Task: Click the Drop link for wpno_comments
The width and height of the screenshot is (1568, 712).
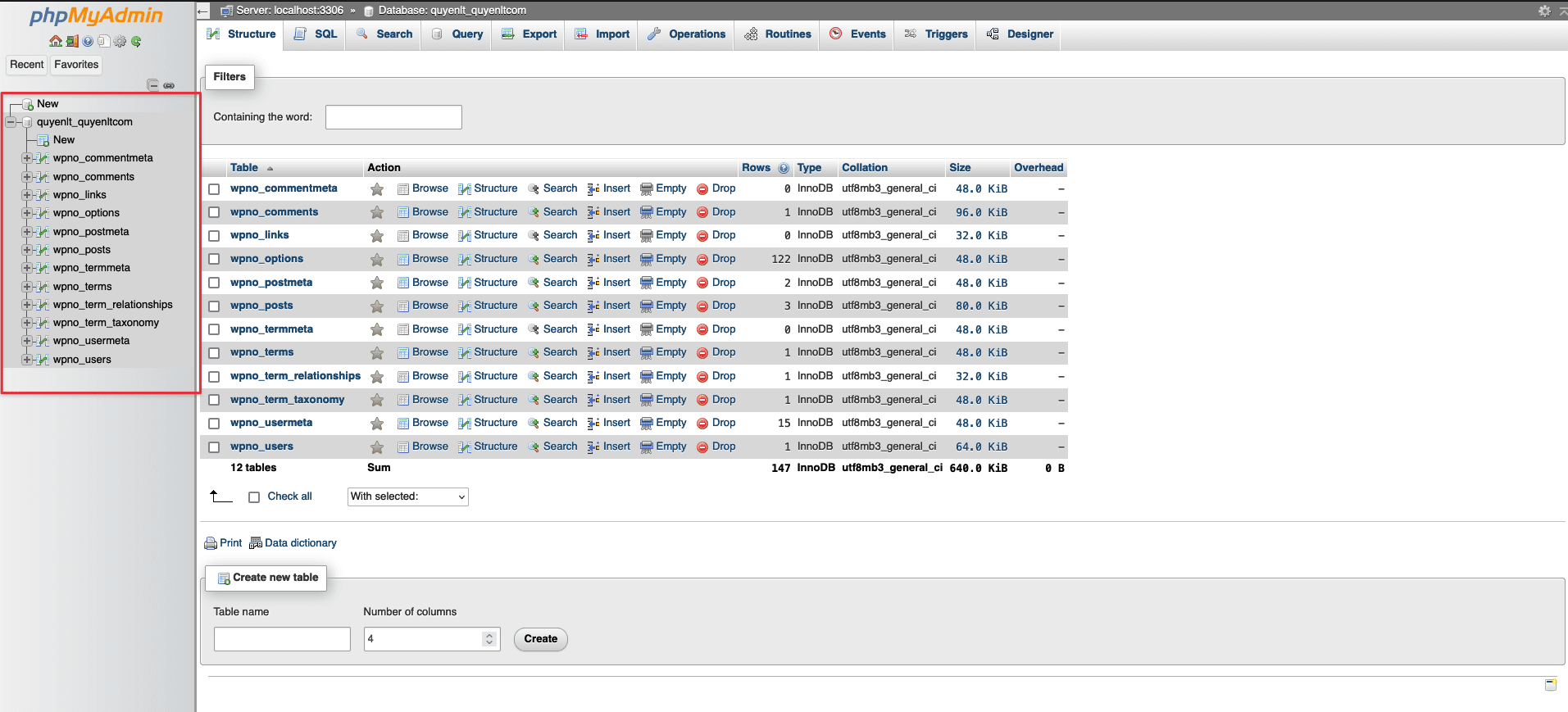Action: click(x=723, y=212)
